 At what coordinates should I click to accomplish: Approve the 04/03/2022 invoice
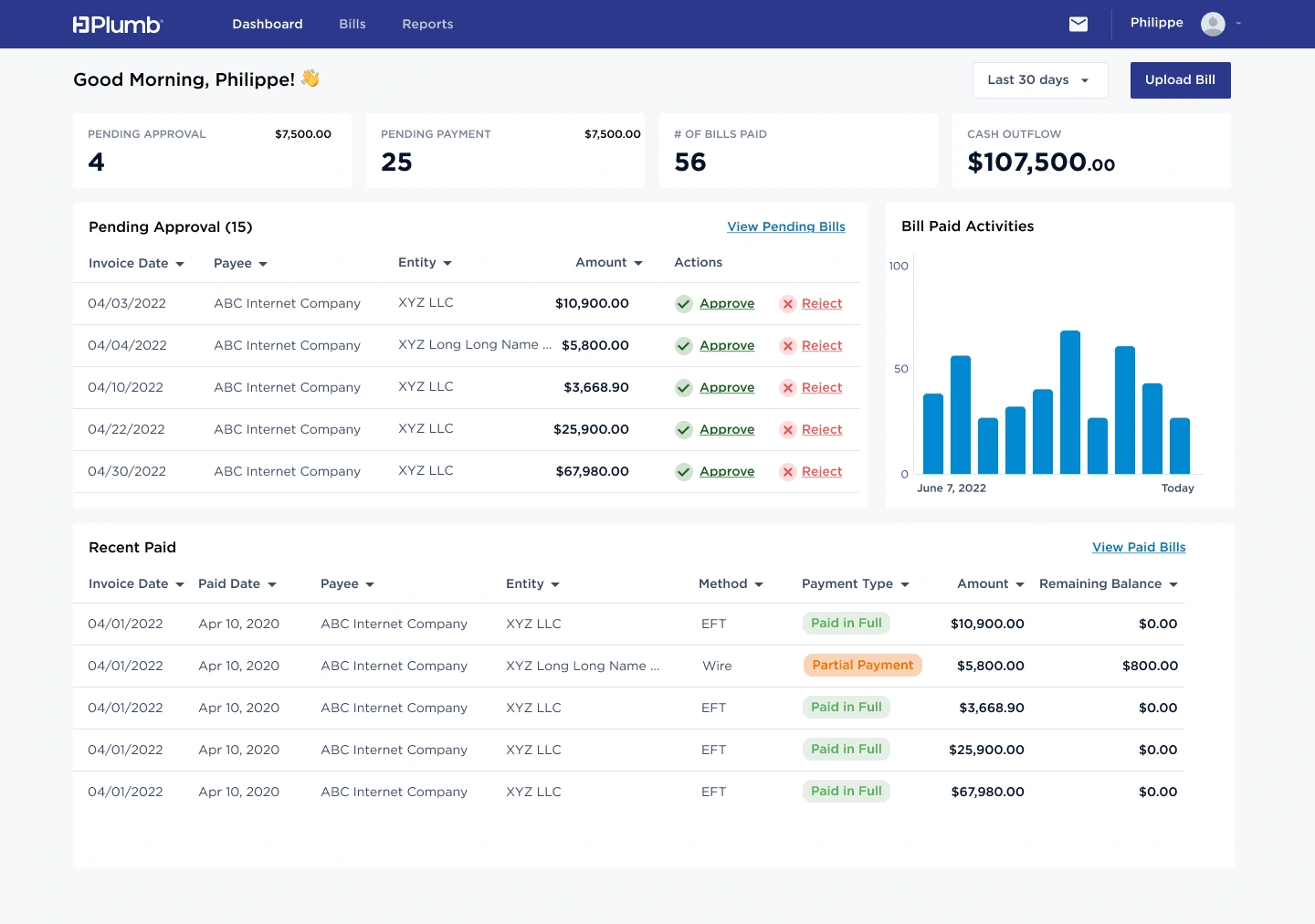pyautogui.click(x=727, y=304)
